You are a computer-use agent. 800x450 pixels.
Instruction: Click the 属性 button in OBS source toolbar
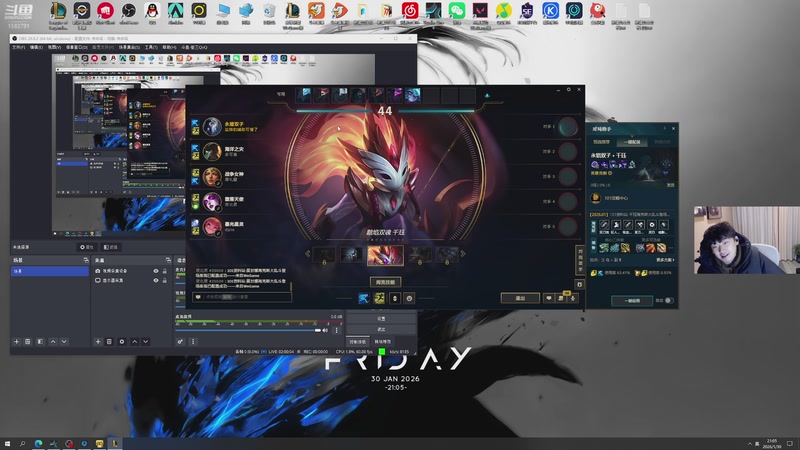86,247
